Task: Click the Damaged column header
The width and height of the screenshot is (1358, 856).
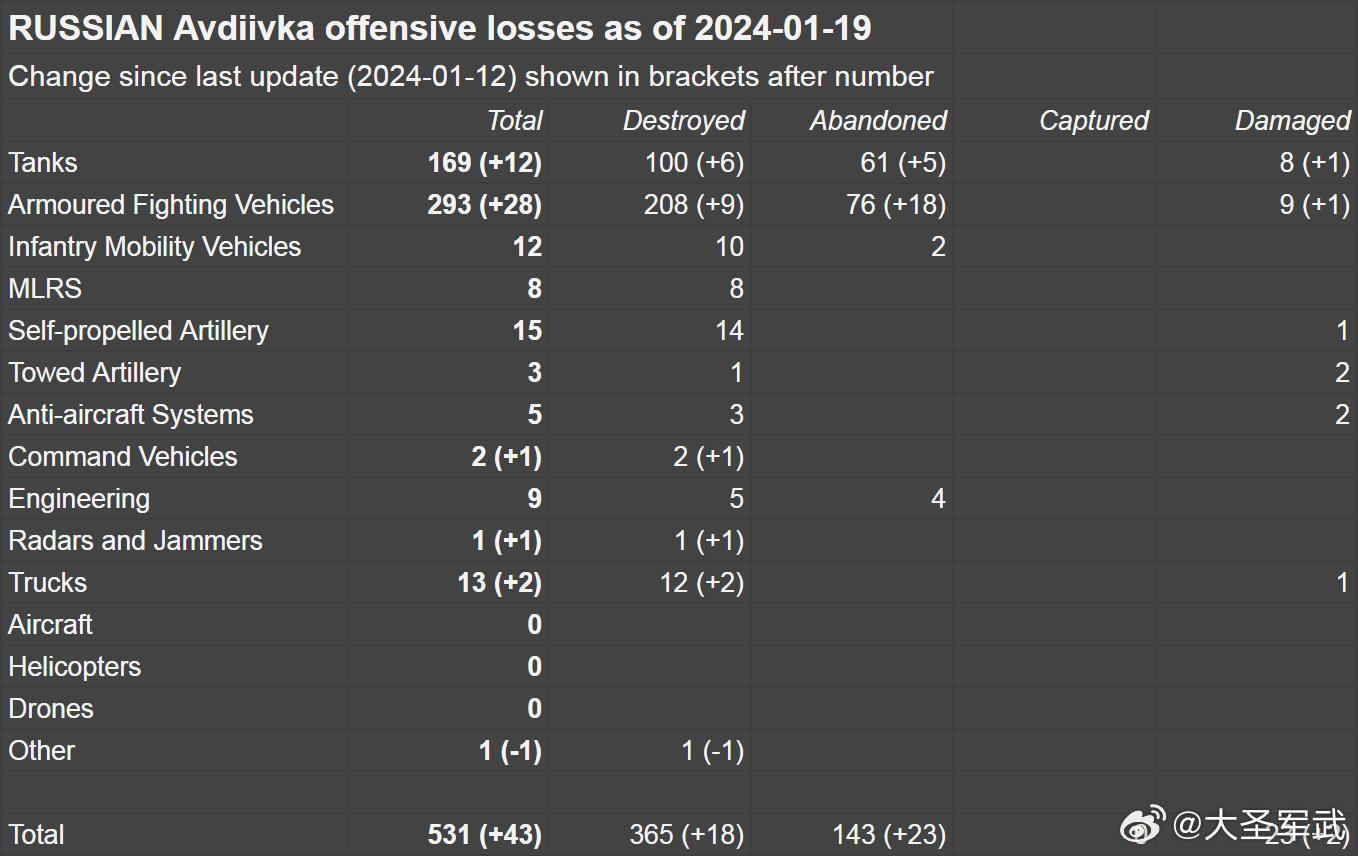Action: pyautogui.click(x=1292, y=121)
